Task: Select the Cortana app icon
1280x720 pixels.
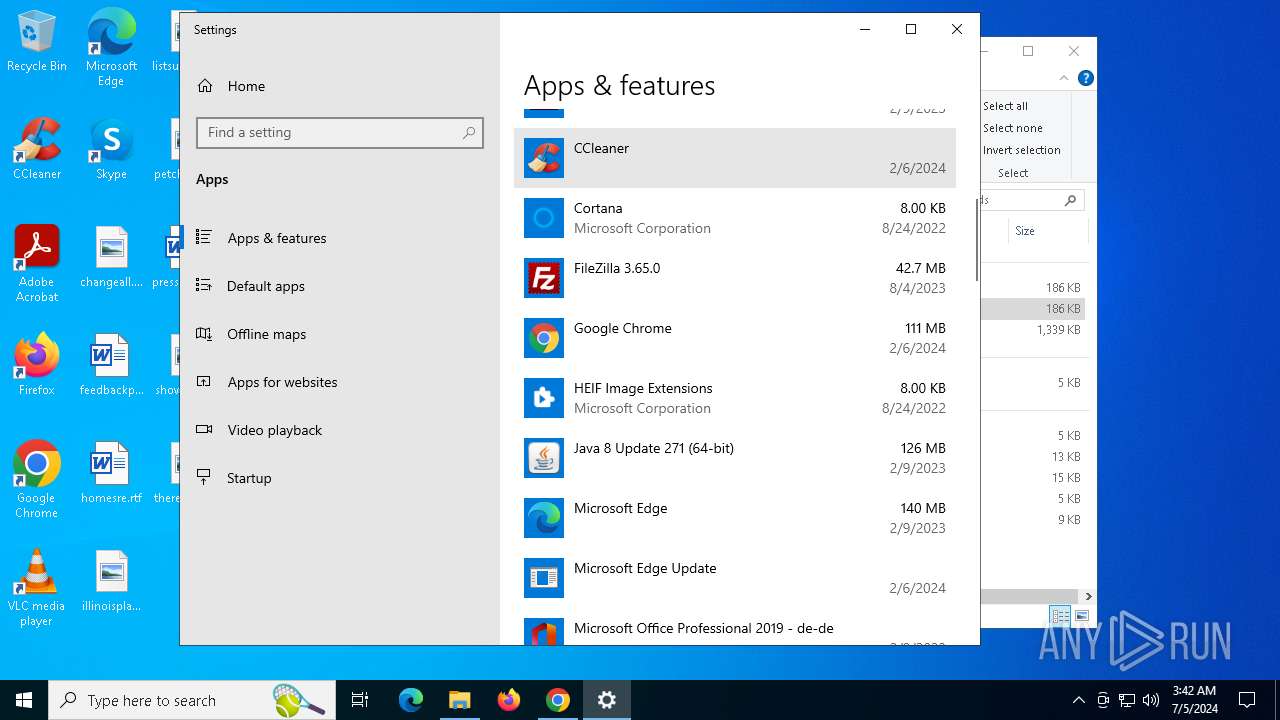Action: [544, 218]
